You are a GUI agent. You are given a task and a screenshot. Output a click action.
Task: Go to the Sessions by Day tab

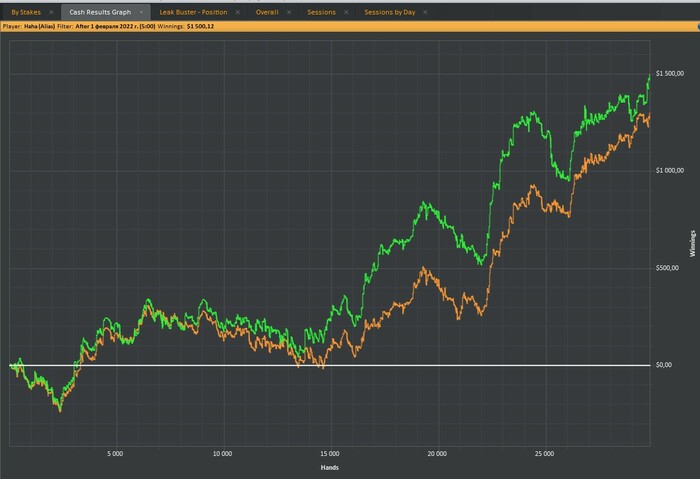[x=390, y=12]
